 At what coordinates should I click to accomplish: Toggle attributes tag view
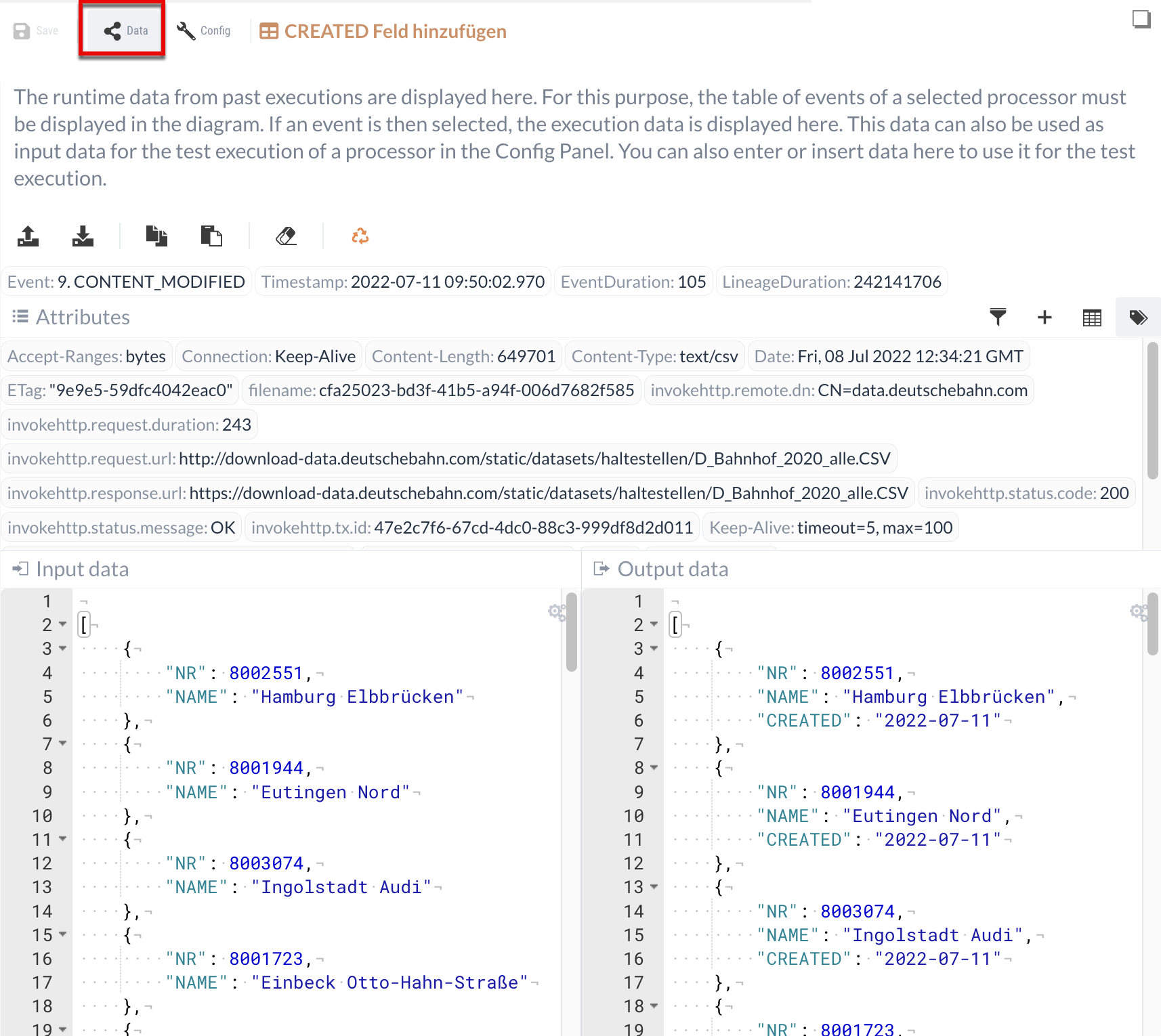coord(1138,317)
